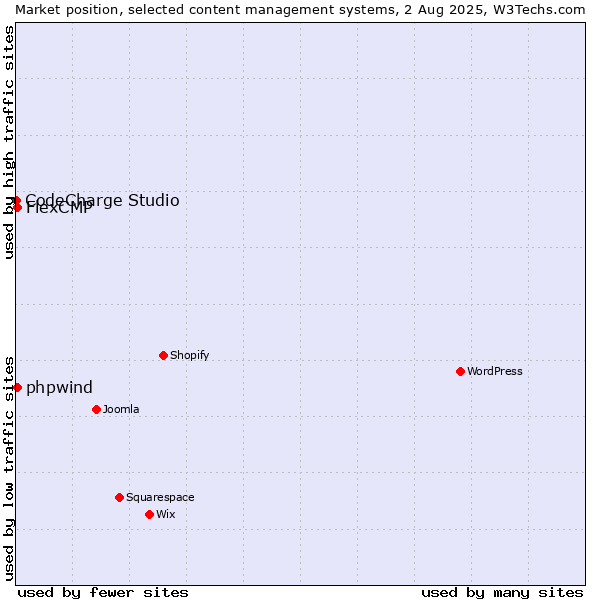Click the 'Shopify' label text
The image size is (600, 600).
pyautogui.click(x=189, y=355)
